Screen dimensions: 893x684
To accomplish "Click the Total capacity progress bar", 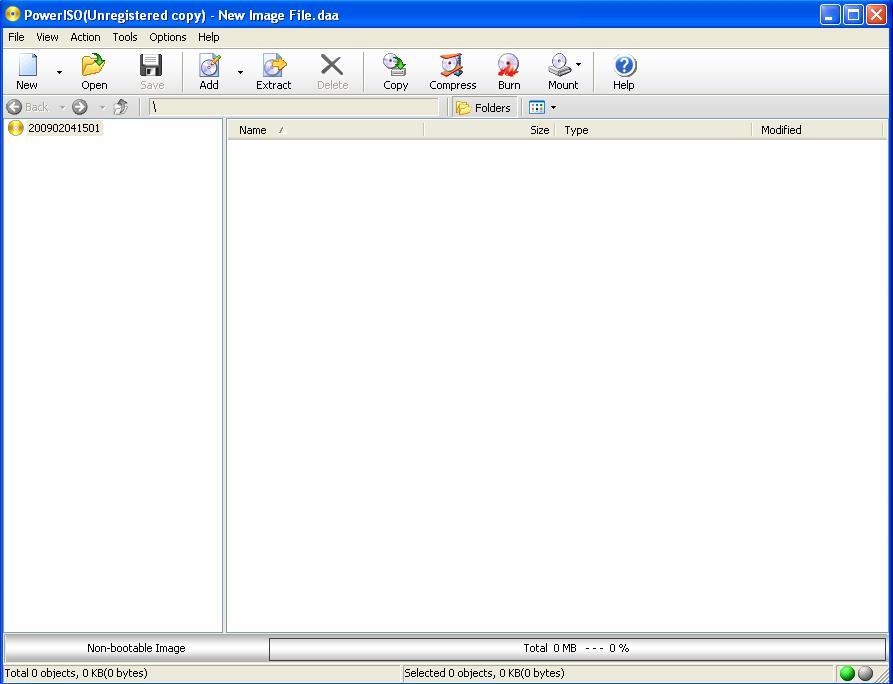I will [575, 648].
